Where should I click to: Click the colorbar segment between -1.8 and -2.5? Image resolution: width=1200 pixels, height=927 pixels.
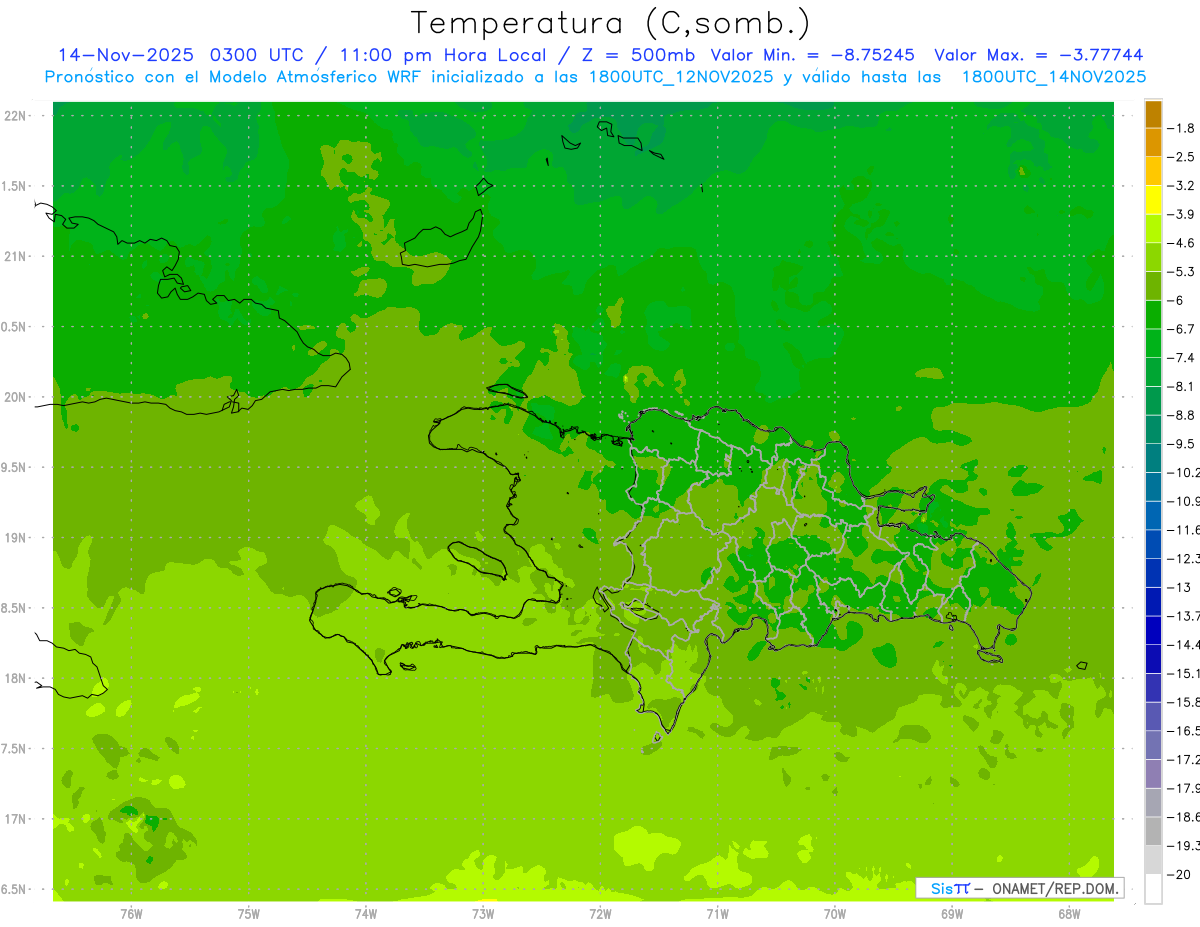coord(1153,143)
